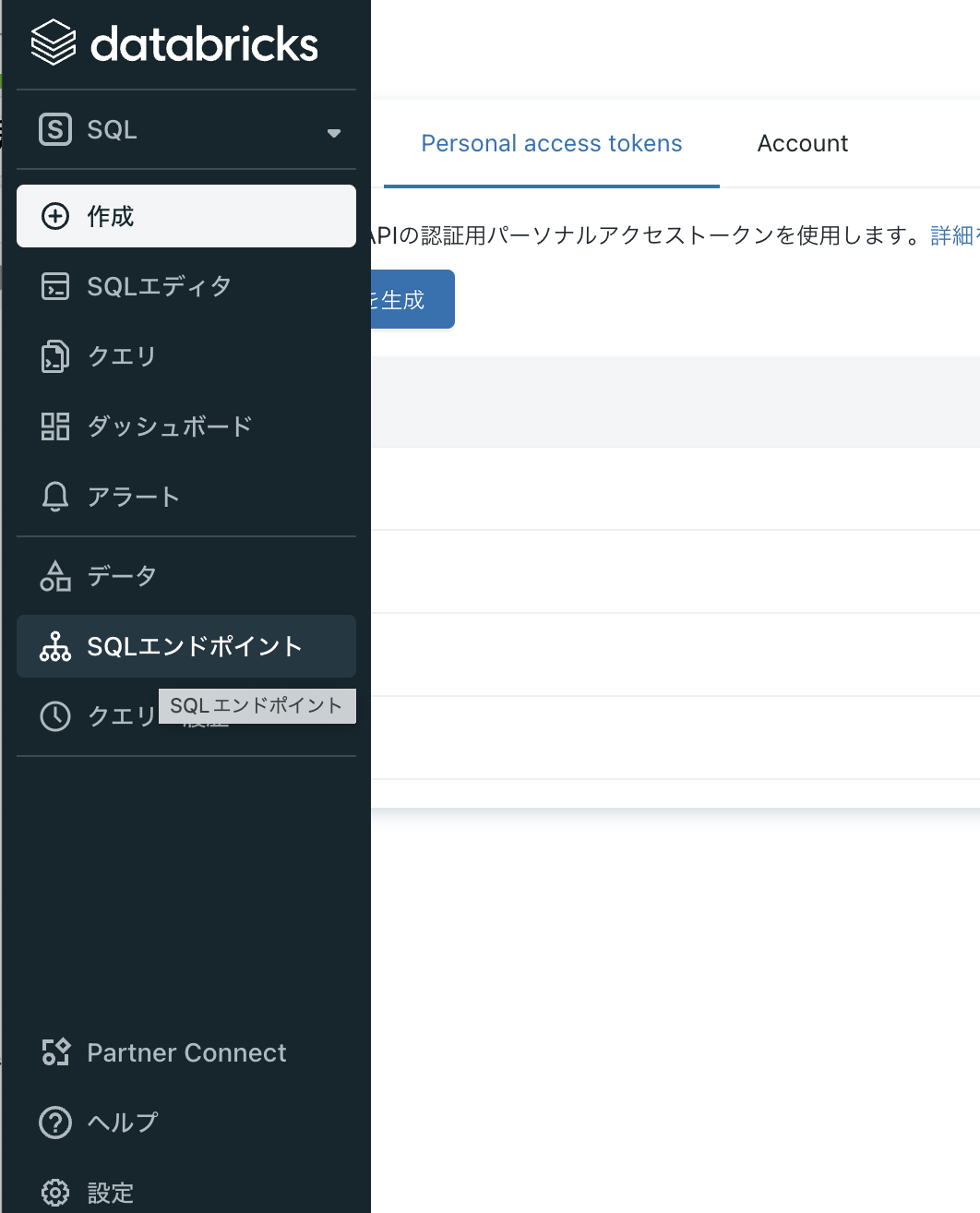This screenshot has height=1213, width=980.
Task: Open the 設定 label
Action: (x=111, y=1193)
